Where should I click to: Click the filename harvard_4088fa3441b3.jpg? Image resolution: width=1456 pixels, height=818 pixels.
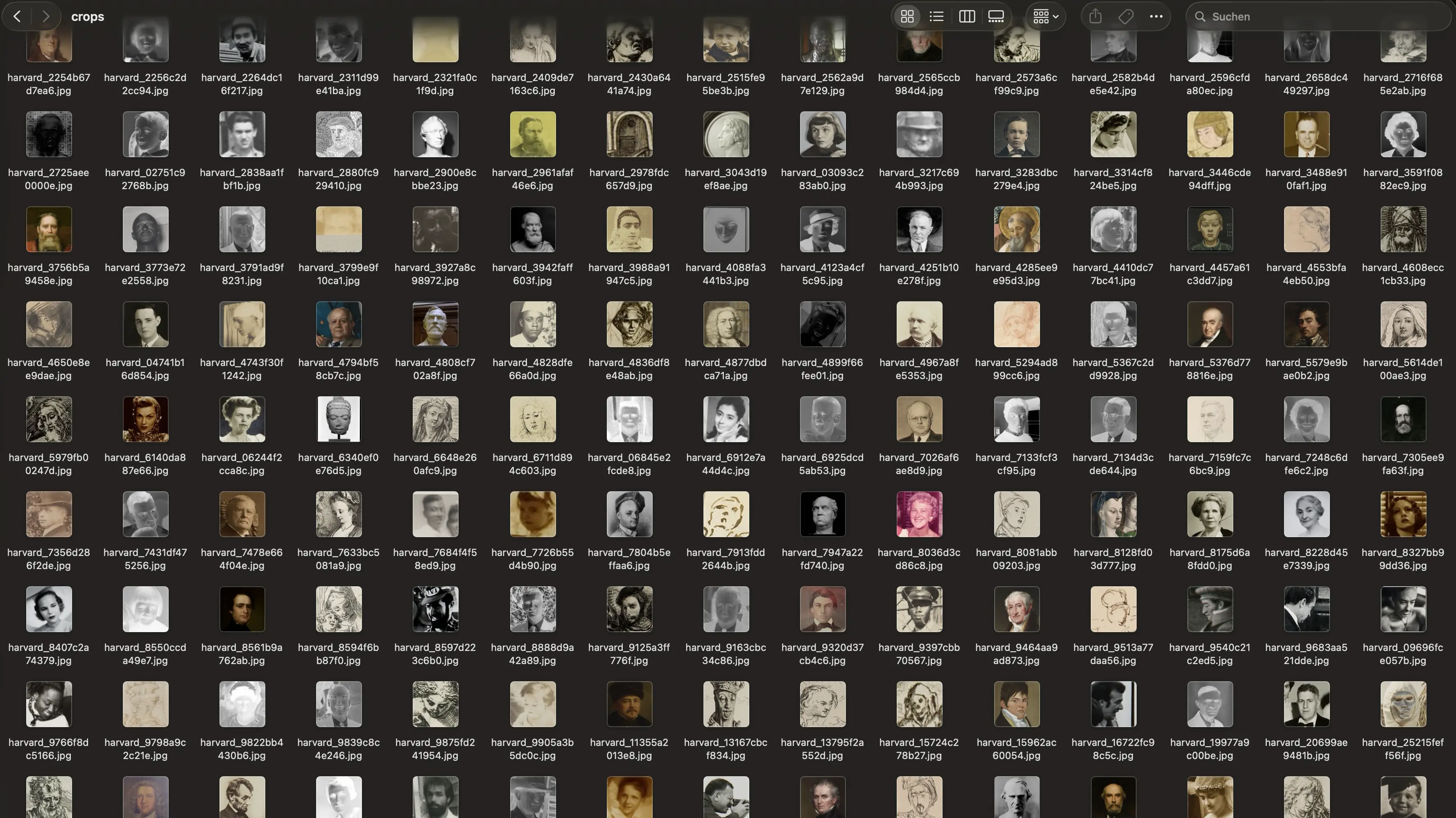[x=726, y=273]
